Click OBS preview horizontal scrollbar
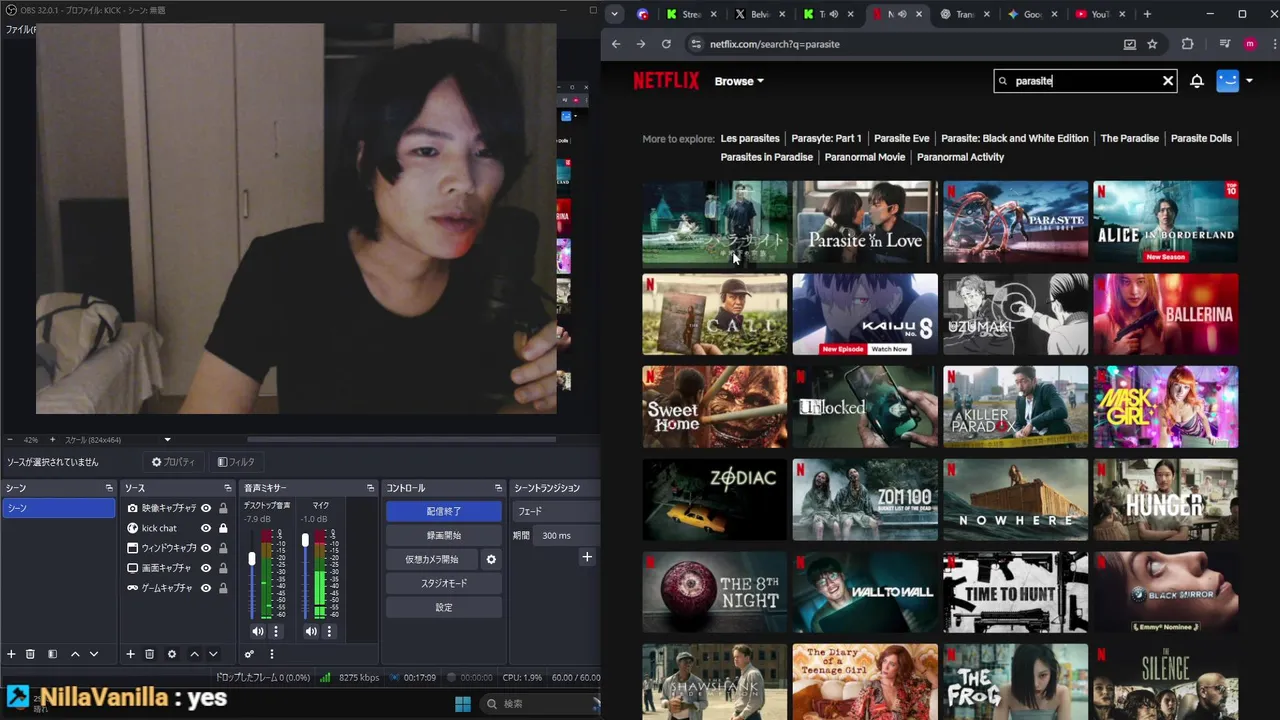The image size is (1280, 720). pos(401,439)
